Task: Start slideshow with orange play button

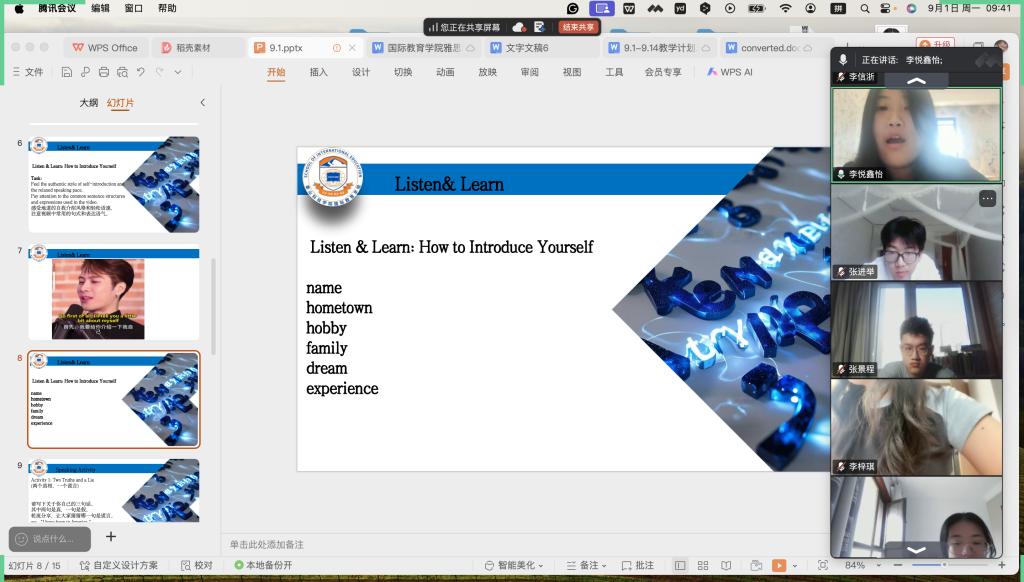Action: point(778,565)
